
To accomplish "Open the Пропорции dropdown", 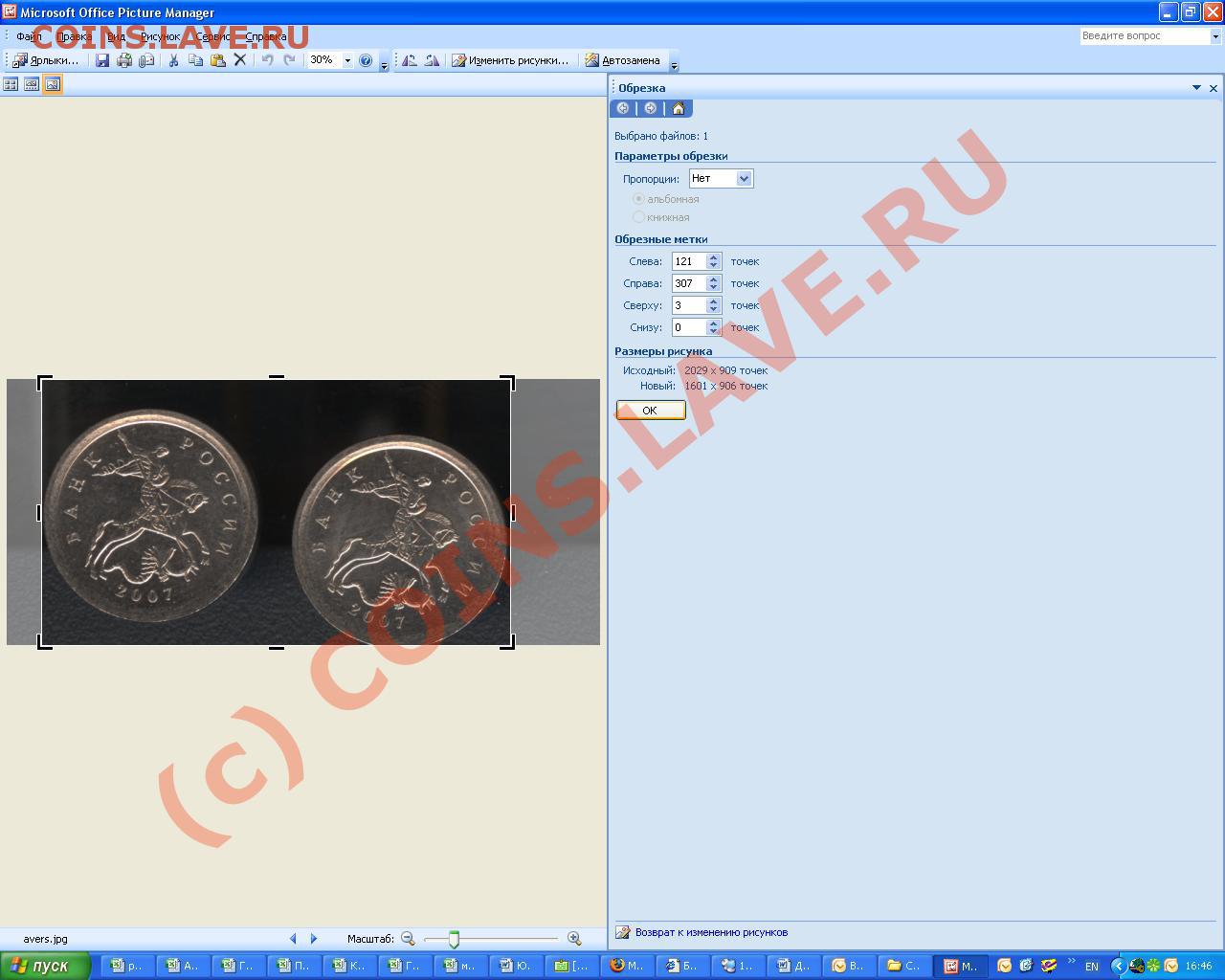I will pos(744,179).
